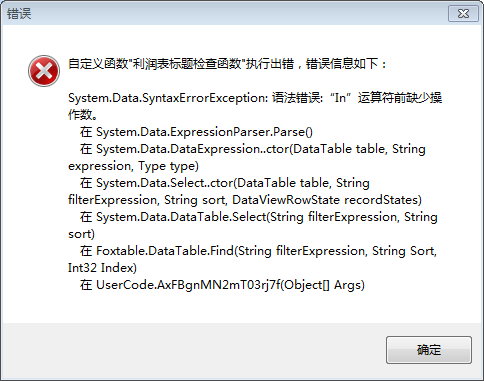Click the 错误 title bar text
This screenshot has width=484, height=381.
tap(19, 14)
